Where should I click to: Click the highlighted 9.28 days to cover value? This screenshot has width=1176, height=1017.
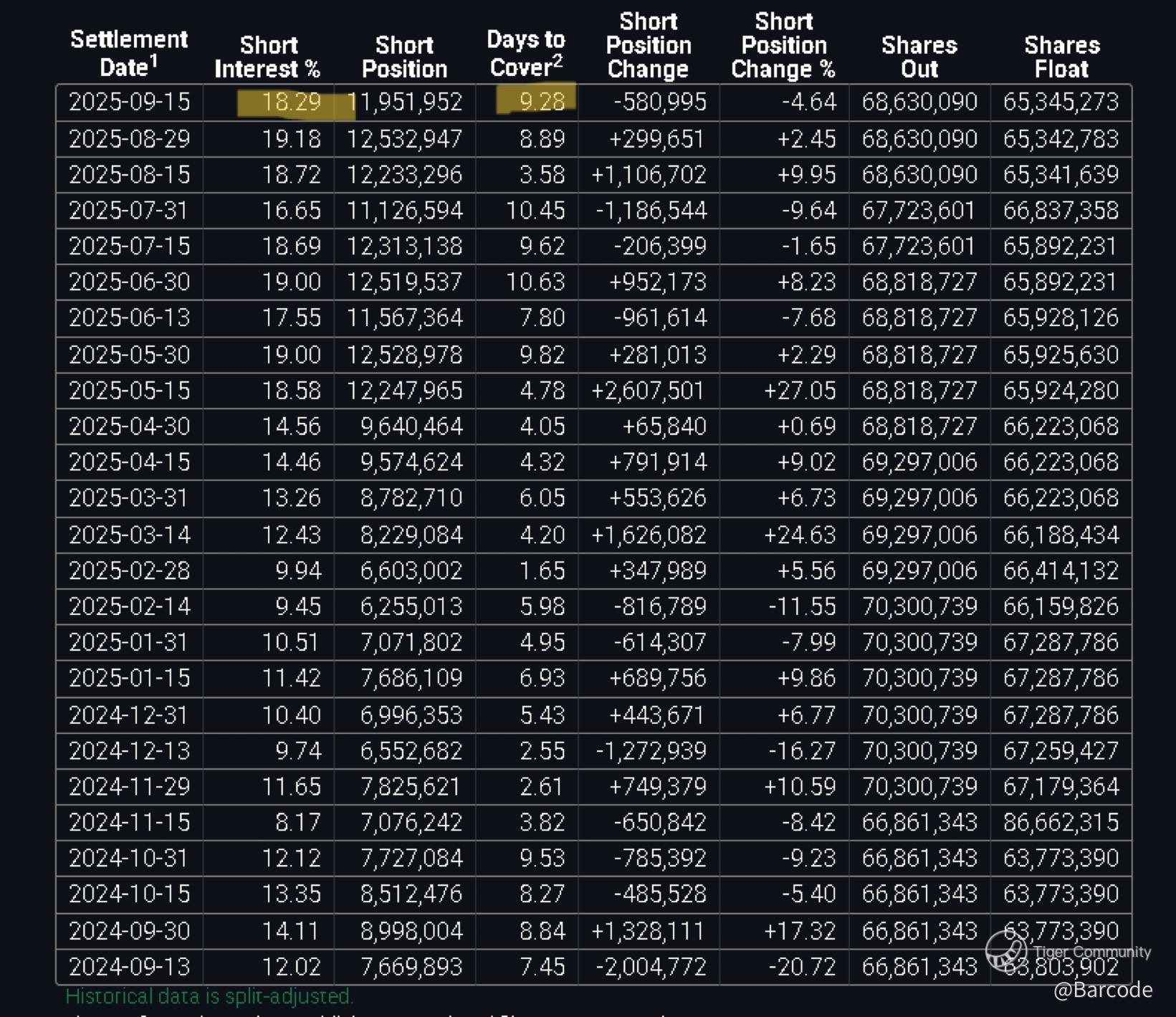coord(541,102)
